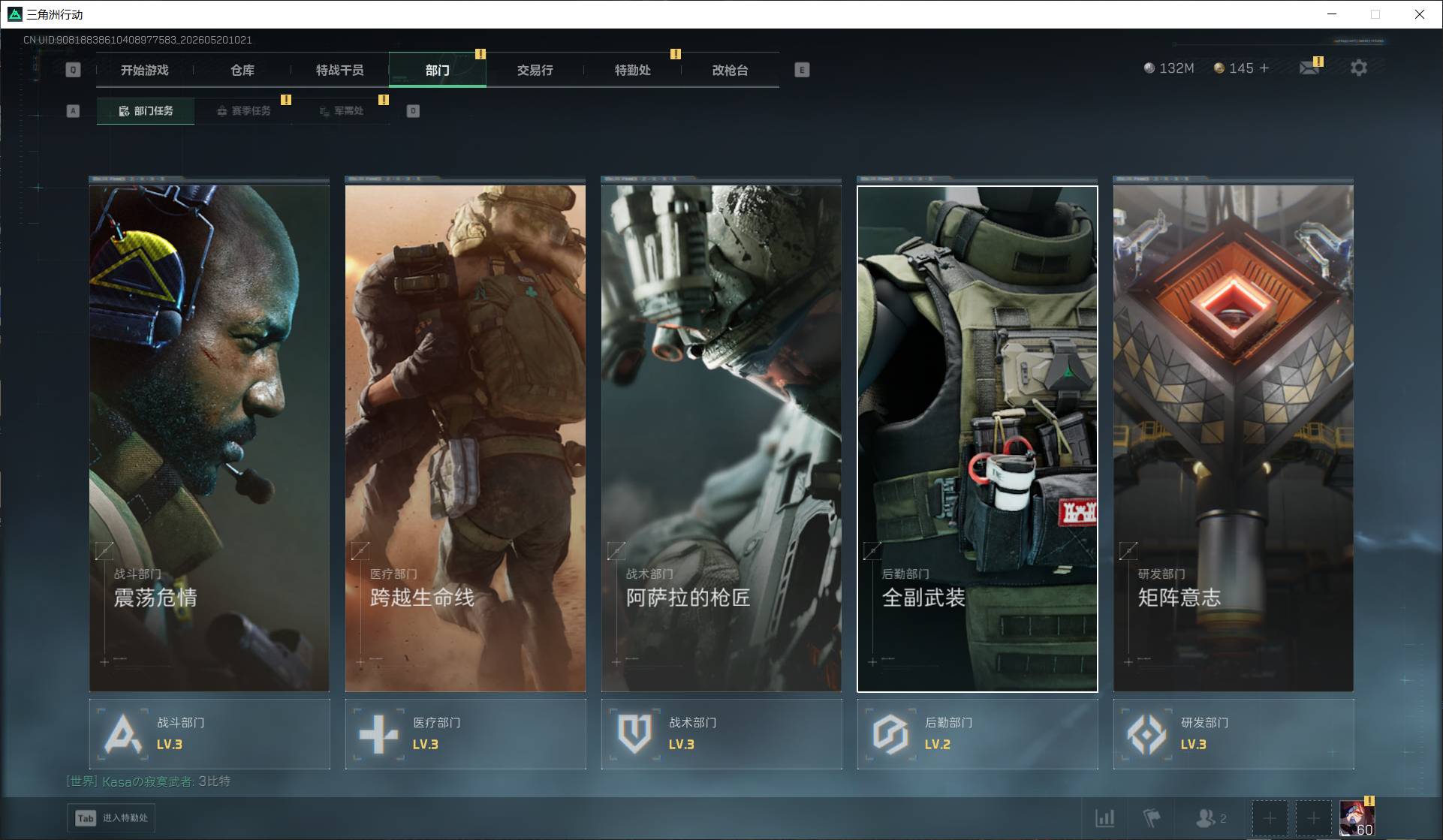The image size is (1443, 840).
Task: Switch to the 仓库 tab
Action: tap(243, 70)
